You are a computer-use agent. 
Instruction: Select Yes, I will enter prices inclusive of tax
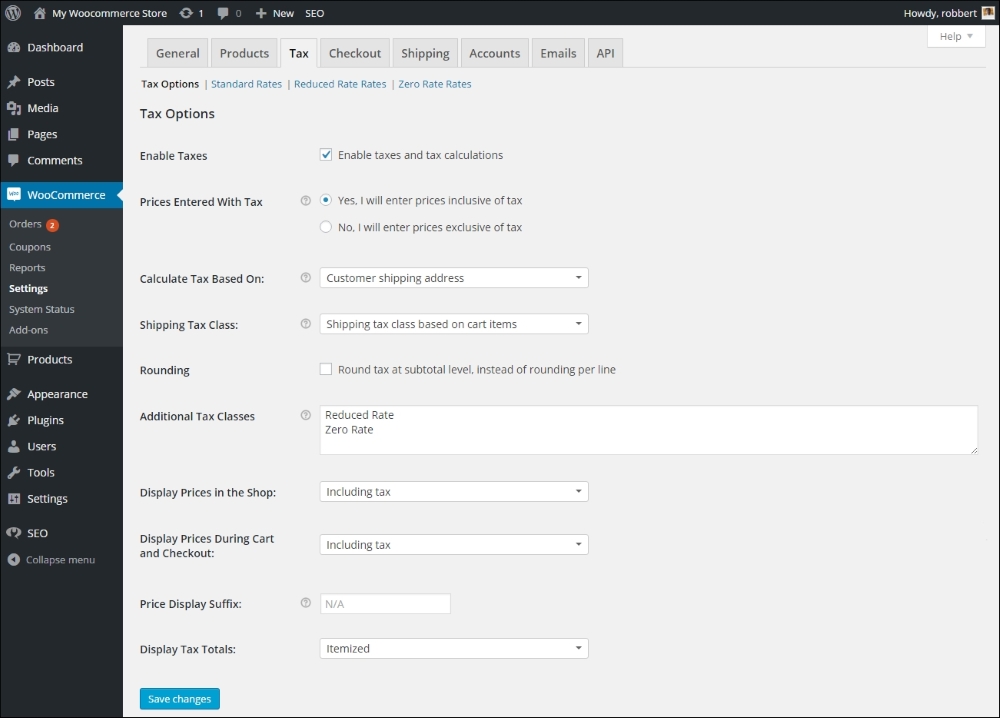click(326, 200)
